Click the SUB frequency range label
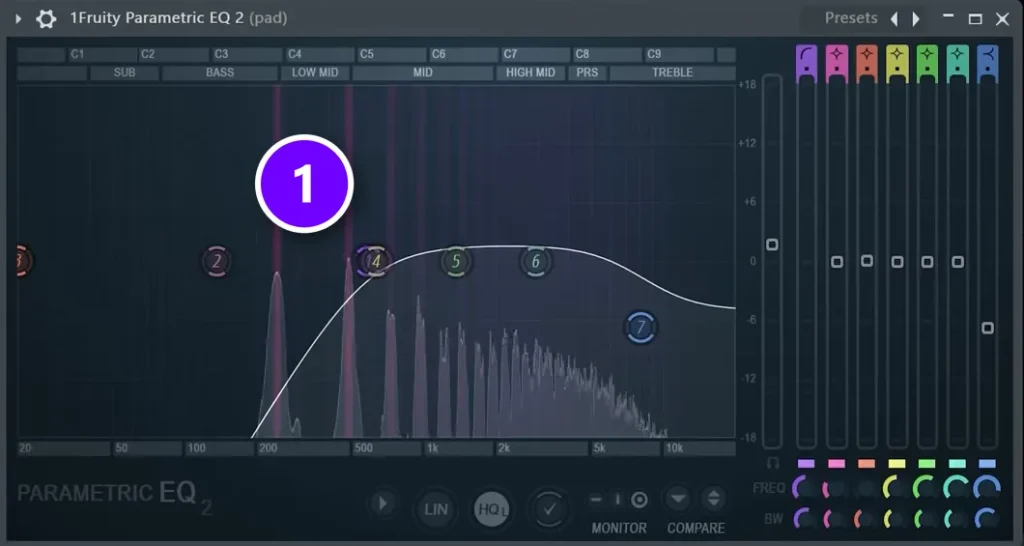Image resolution: width=1024 pixels, height=546 pixels. 124,72
